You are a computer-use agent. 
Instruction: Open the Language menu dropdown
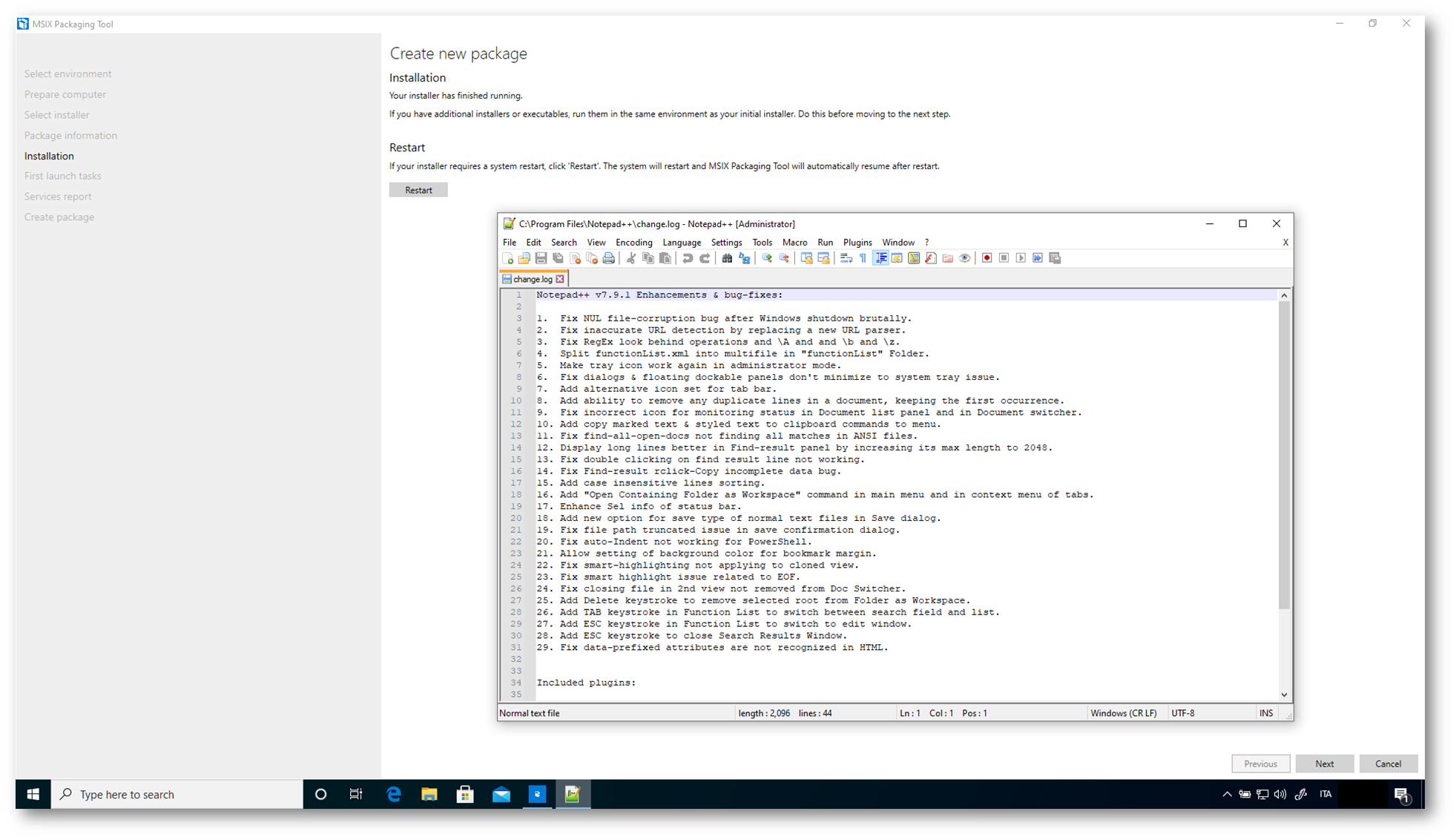681,243
